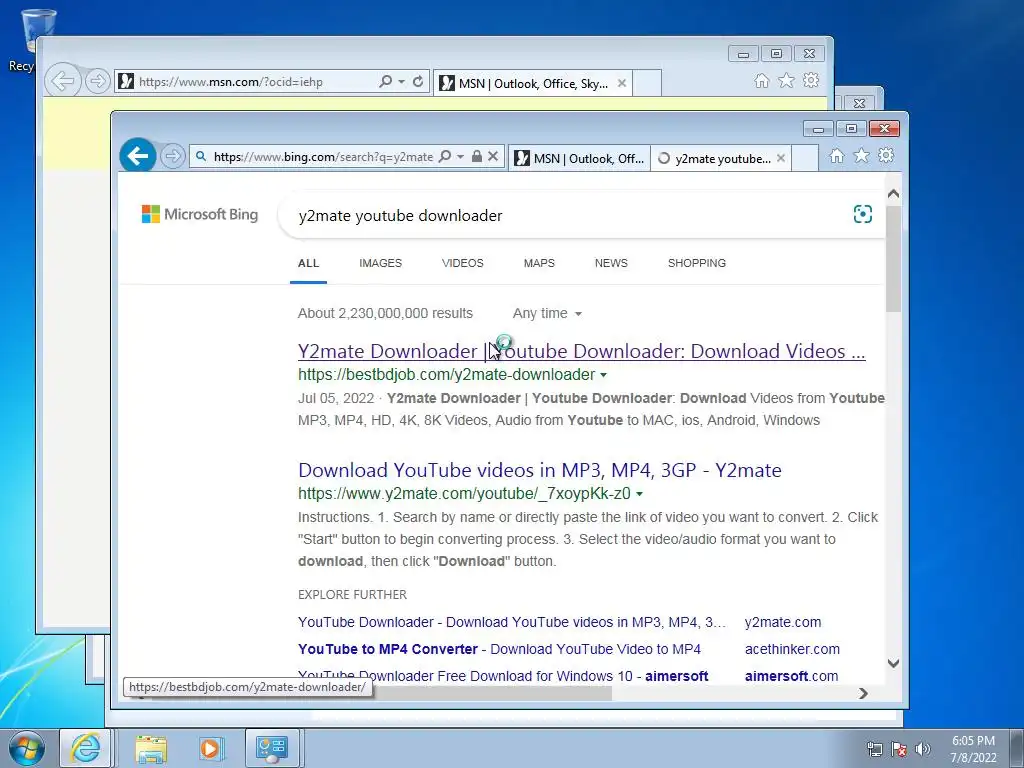Expand arrow next to bestbdjob.com URL
1024x768 pixels.
pyautogui.click(x=603, y=375)
